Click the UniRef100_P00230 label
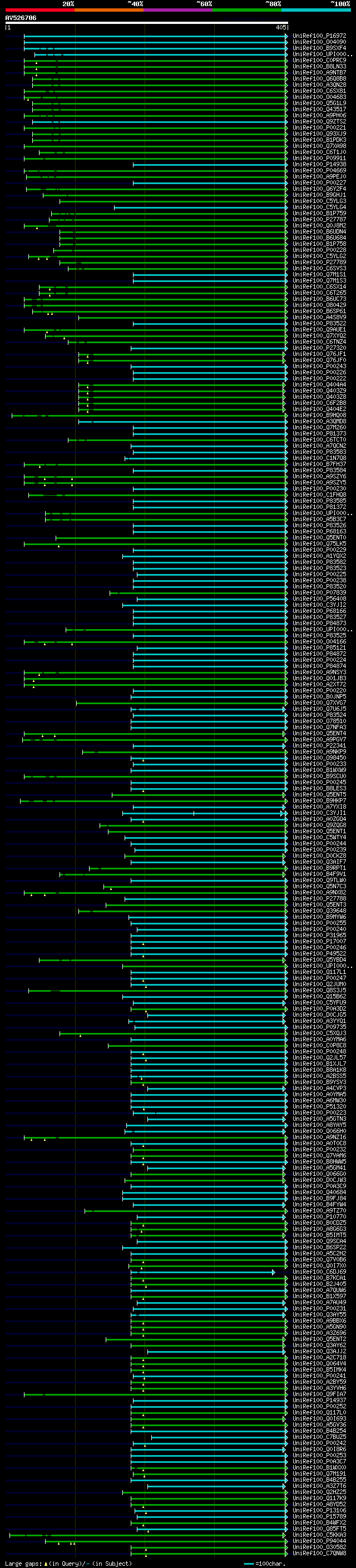Image resolution: width=356 pixels, height=1568 pixels. click(x=319, y=489)
